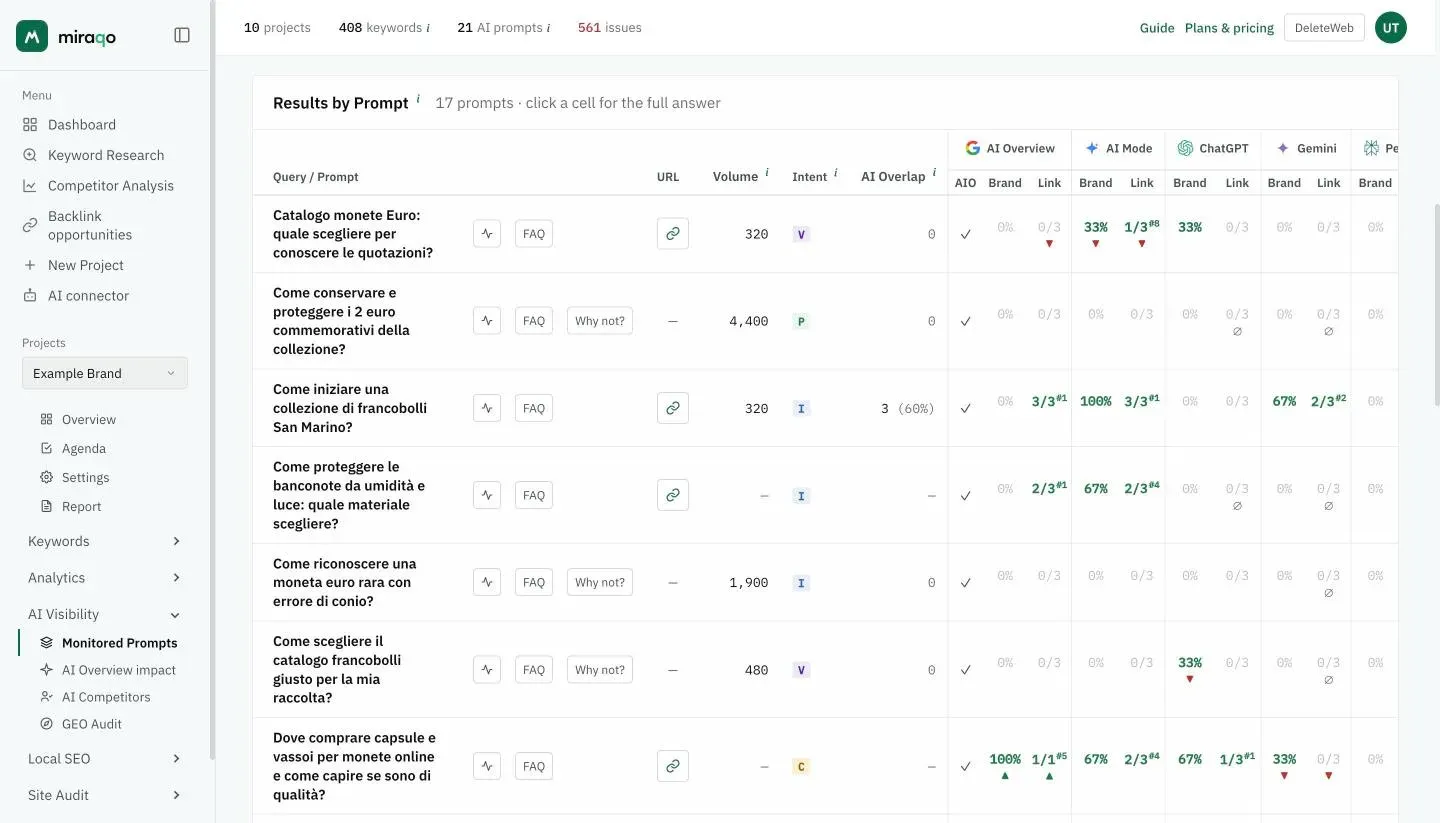Click the info icon next to AI Overlap header
The width and height of the screenshot is (1440, 823).
click(934, 172)
